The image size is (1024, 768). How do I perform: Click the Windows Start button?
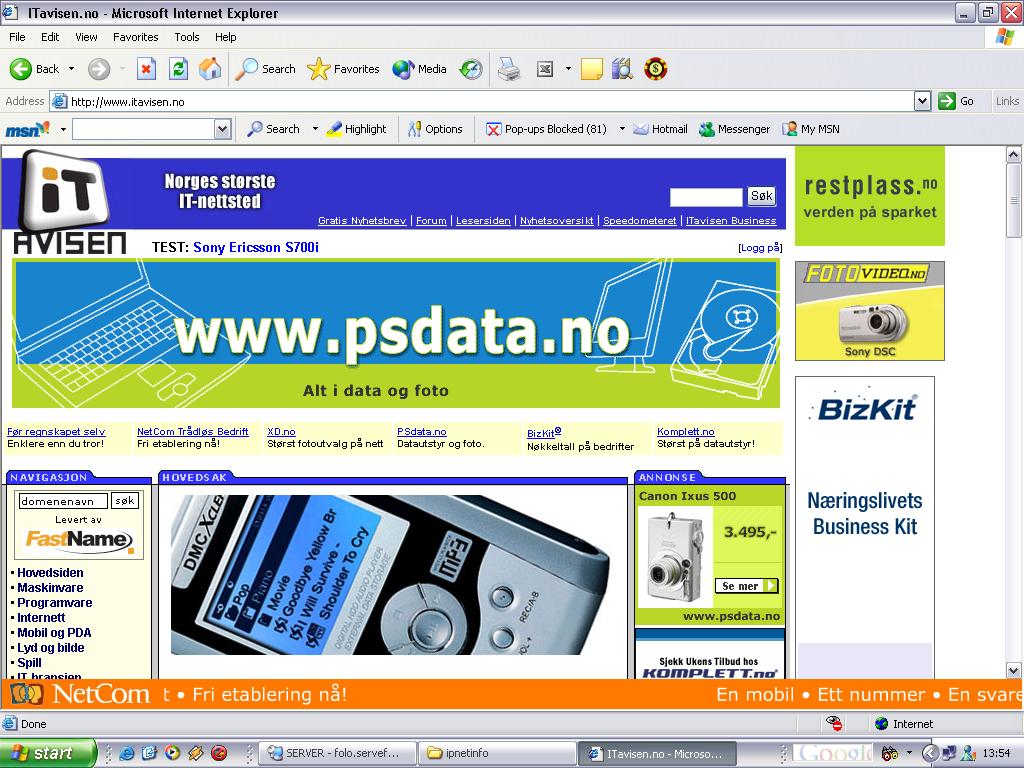(x=47, y=753)
